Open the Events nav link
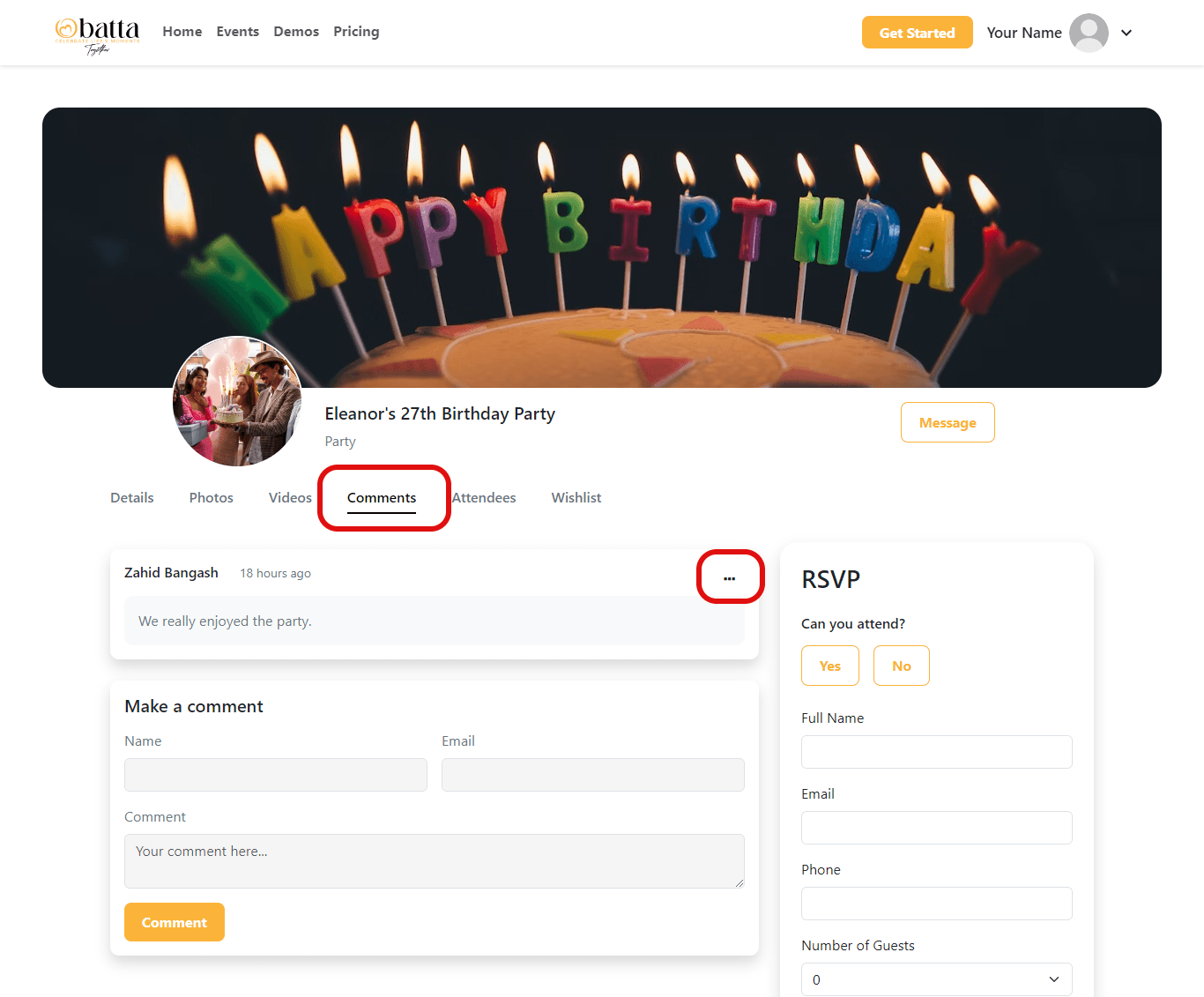 pyautogui.click(x=238, y=32)
